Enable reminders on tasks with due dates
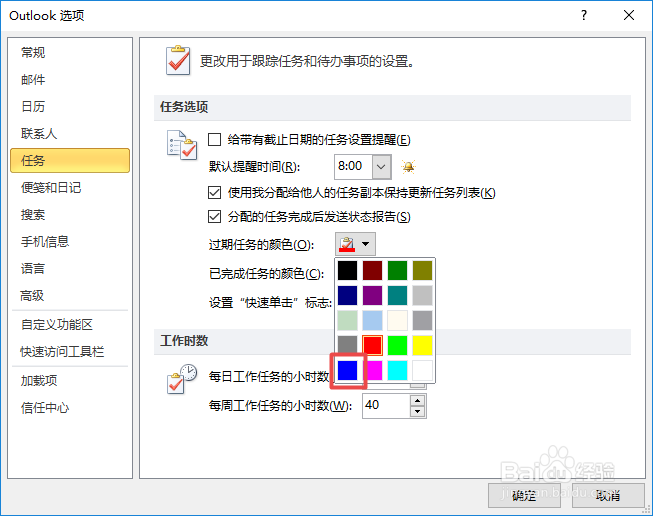This screenshot has height=516, width=653. click(x=214, y=140)
